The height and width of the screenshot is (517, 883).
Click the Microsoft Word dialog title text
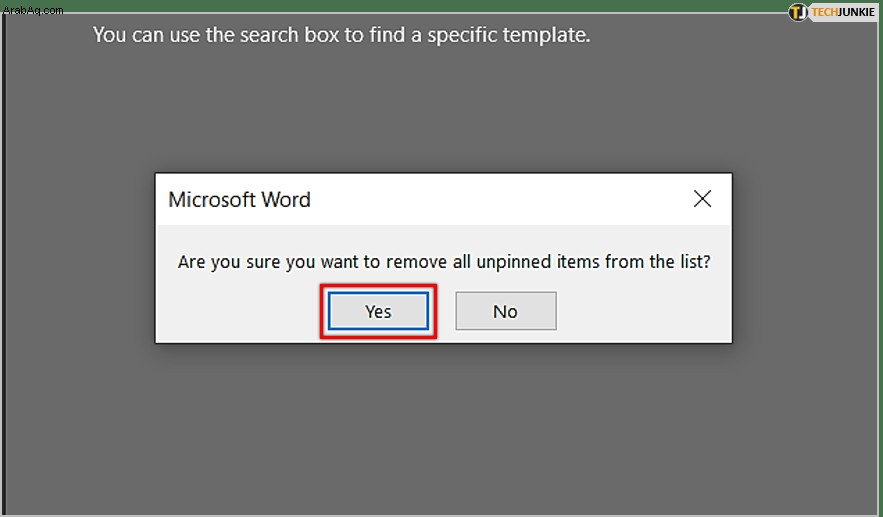coord(239,199)
